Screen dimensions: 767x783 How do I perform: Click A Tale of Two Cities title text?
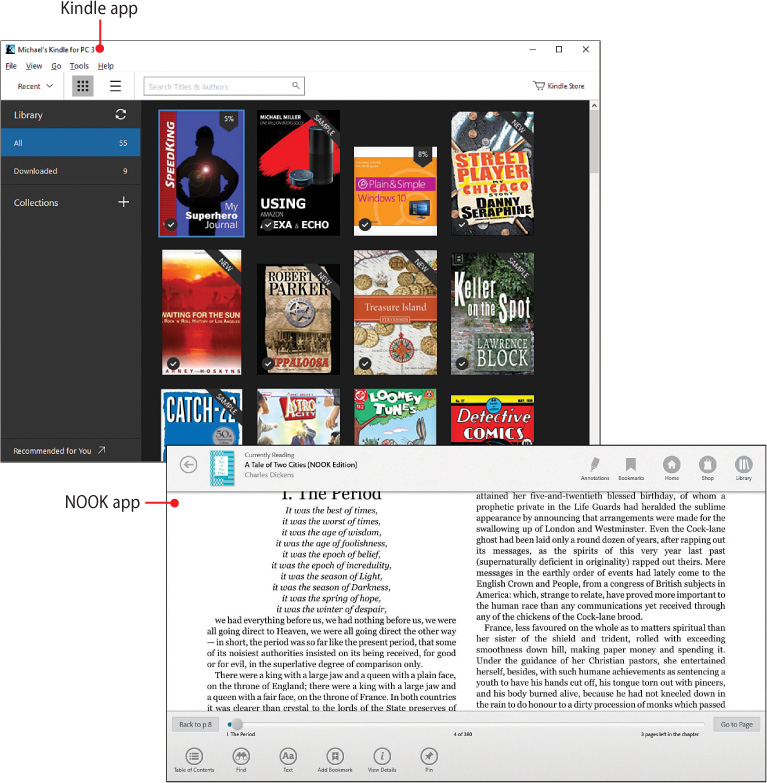pyautogui.click(x=301, y=464)
